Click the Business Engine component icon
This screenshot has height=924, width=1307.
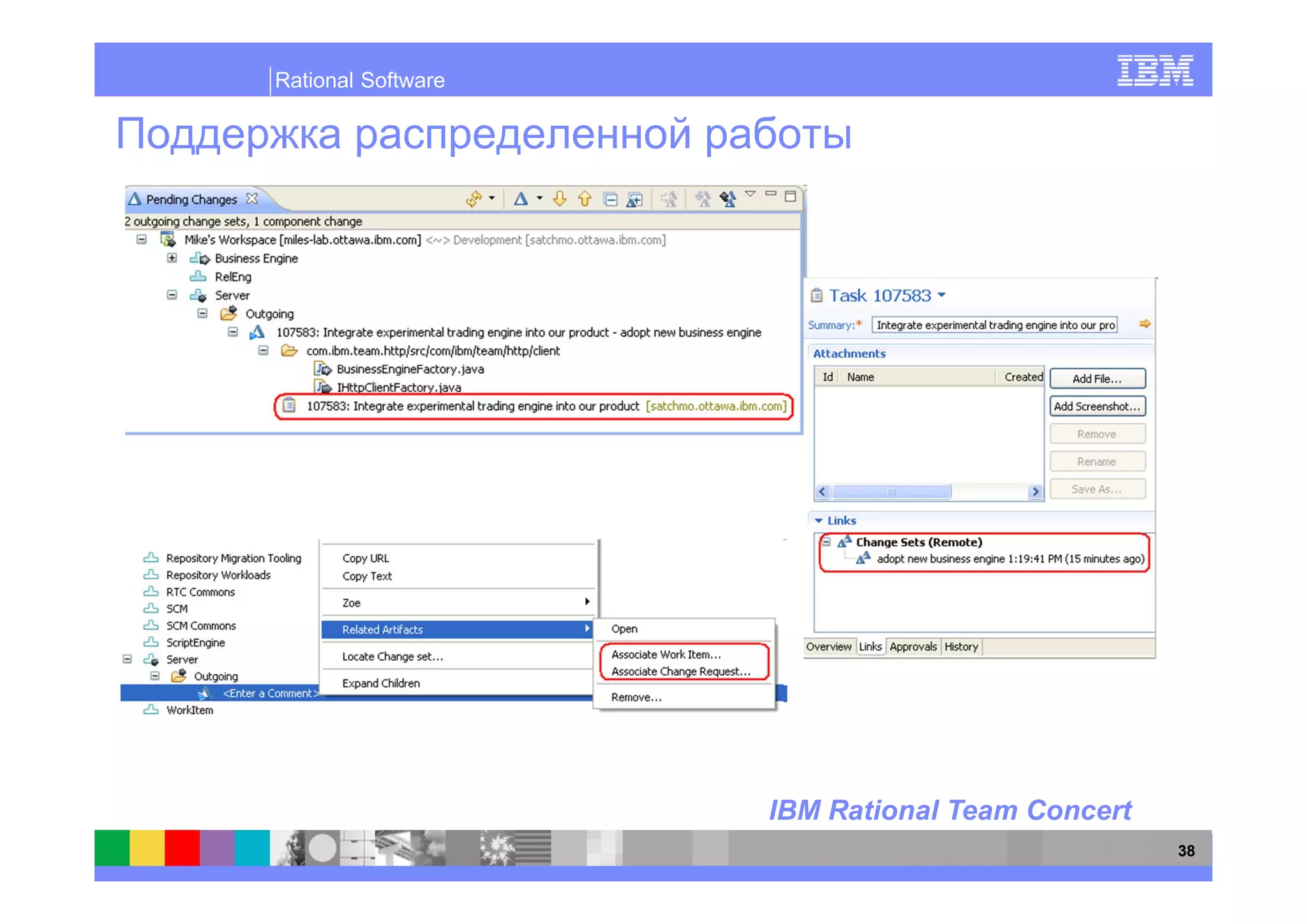click(199, 258)
